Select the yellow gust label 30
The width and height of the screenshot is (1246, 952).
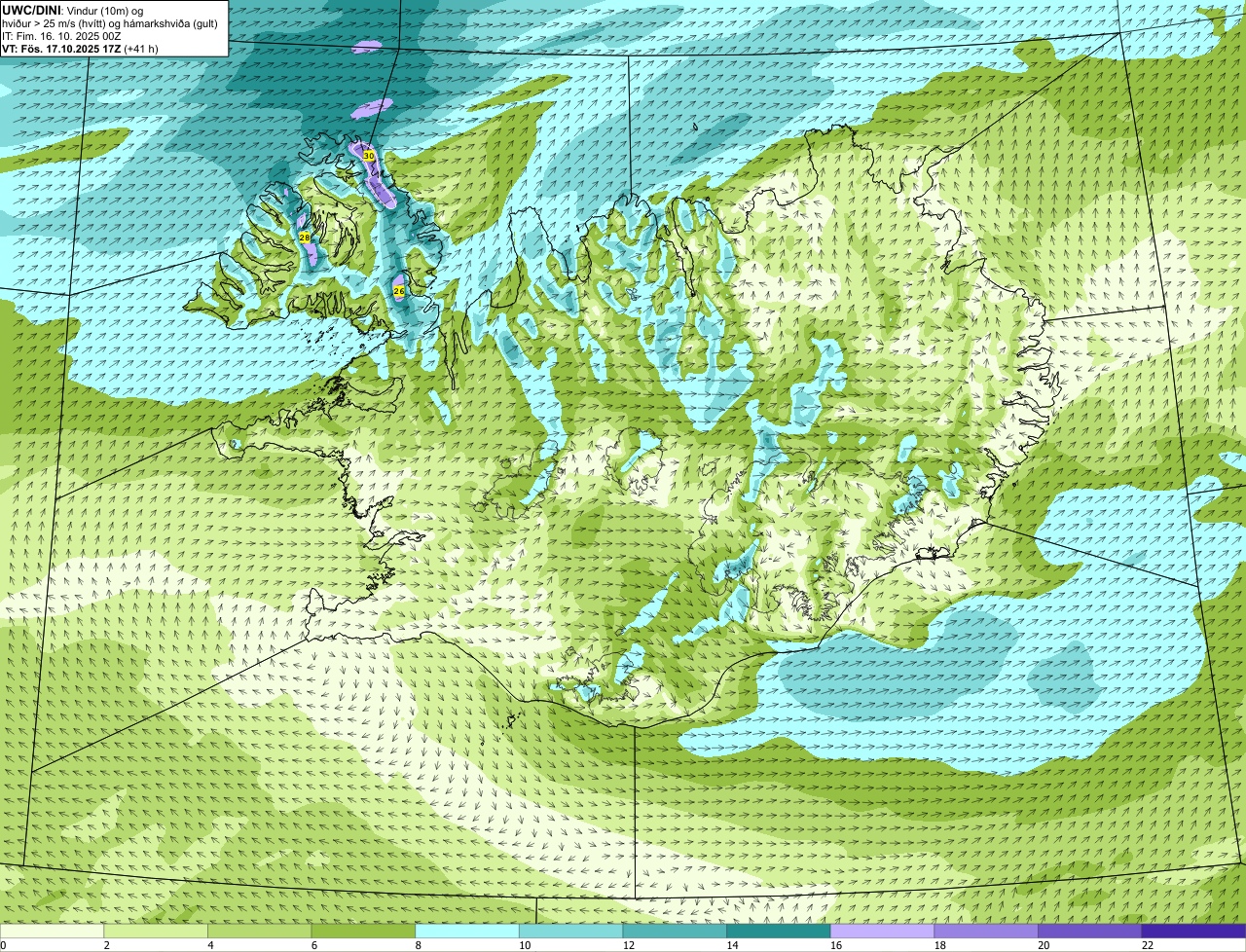pyautogui.click(x=368, y=156)
